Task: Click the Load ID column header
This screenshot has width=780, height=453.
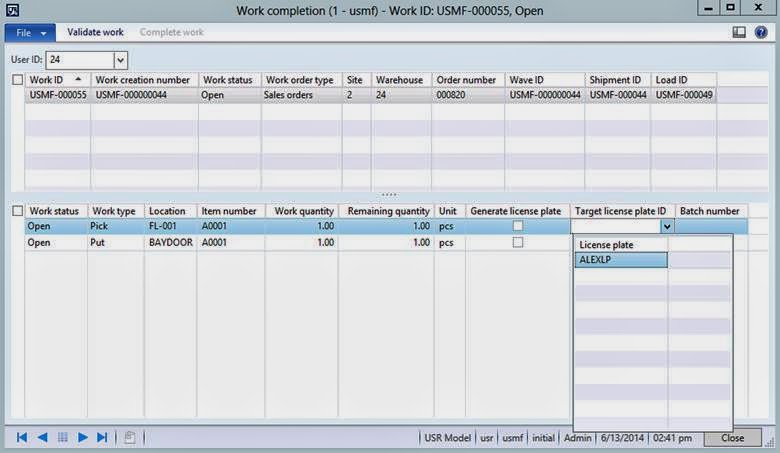Action: (x=684, y=80)
